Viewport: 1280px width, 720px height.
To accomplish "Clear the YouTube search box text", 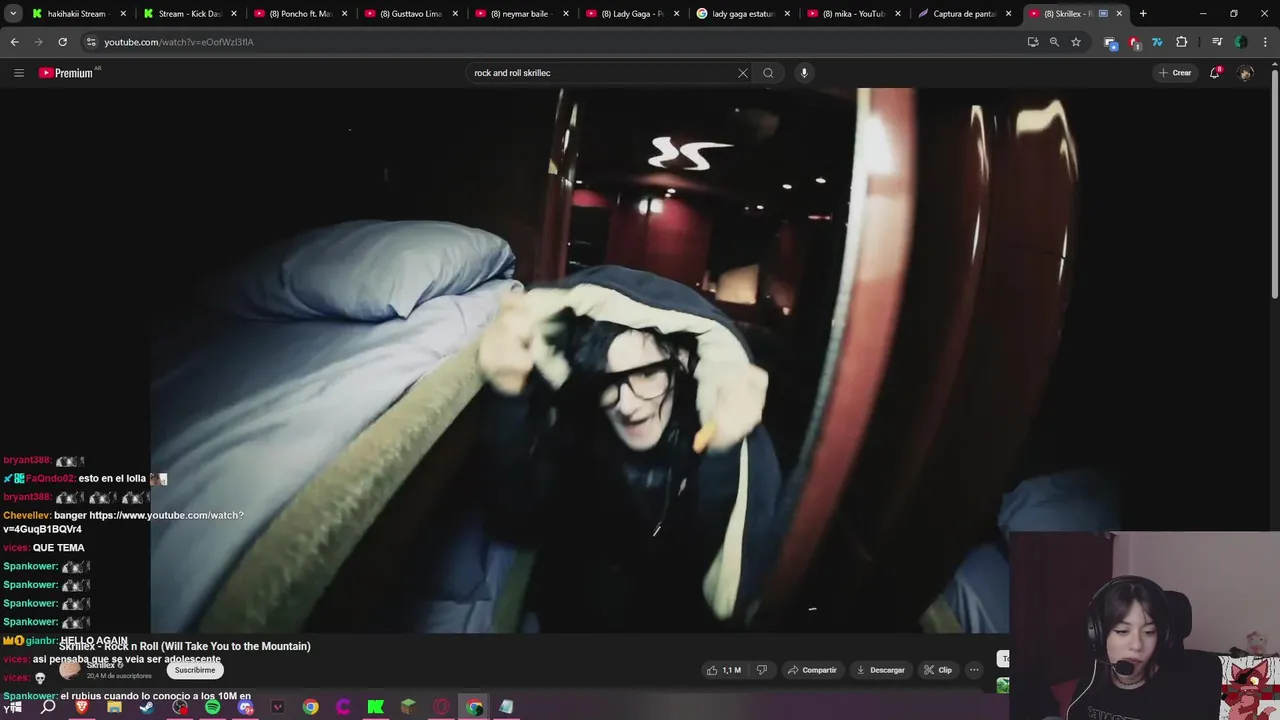I will click(743, 73).
